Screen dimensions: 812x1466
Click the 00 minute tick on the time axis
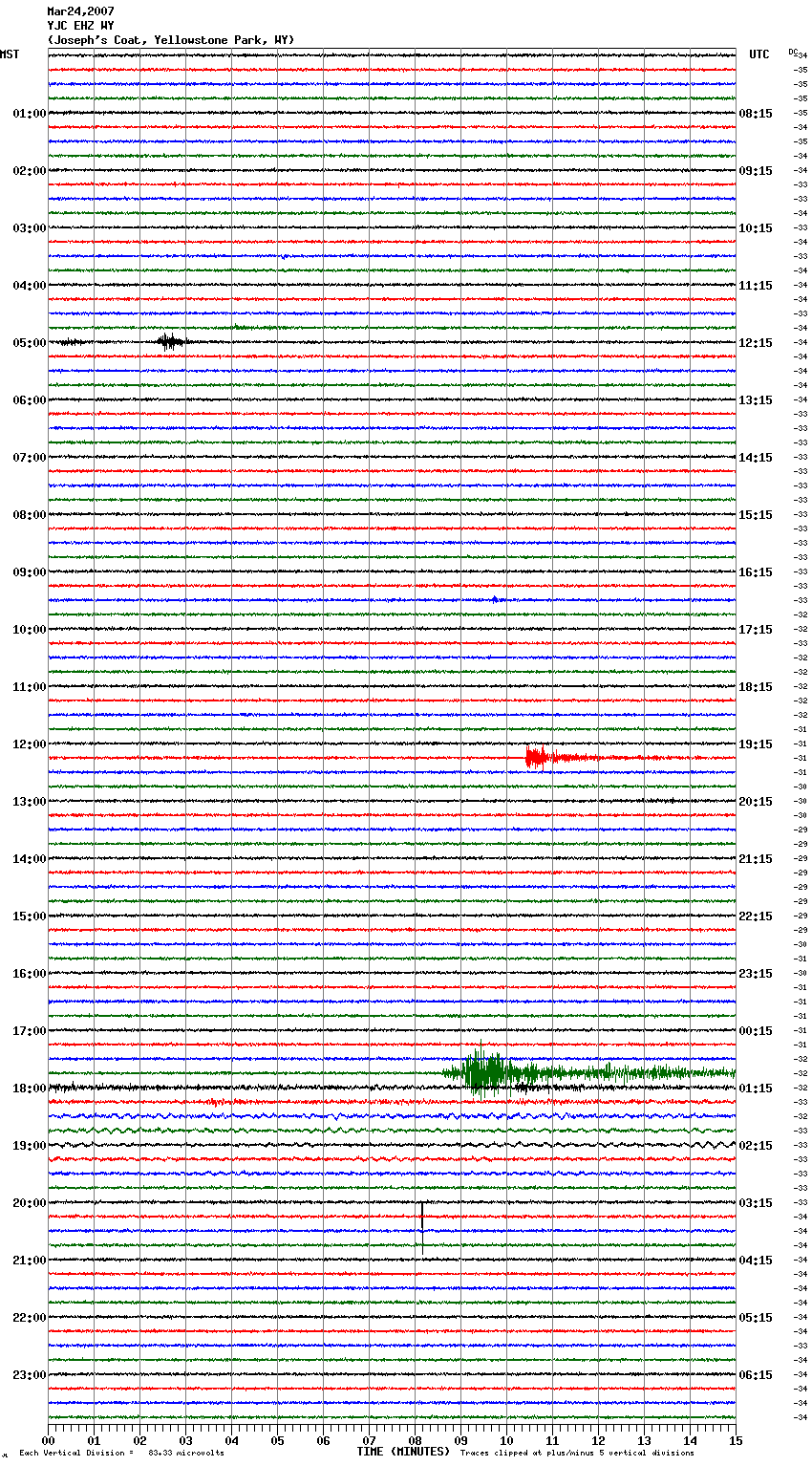click(49, 1440)
